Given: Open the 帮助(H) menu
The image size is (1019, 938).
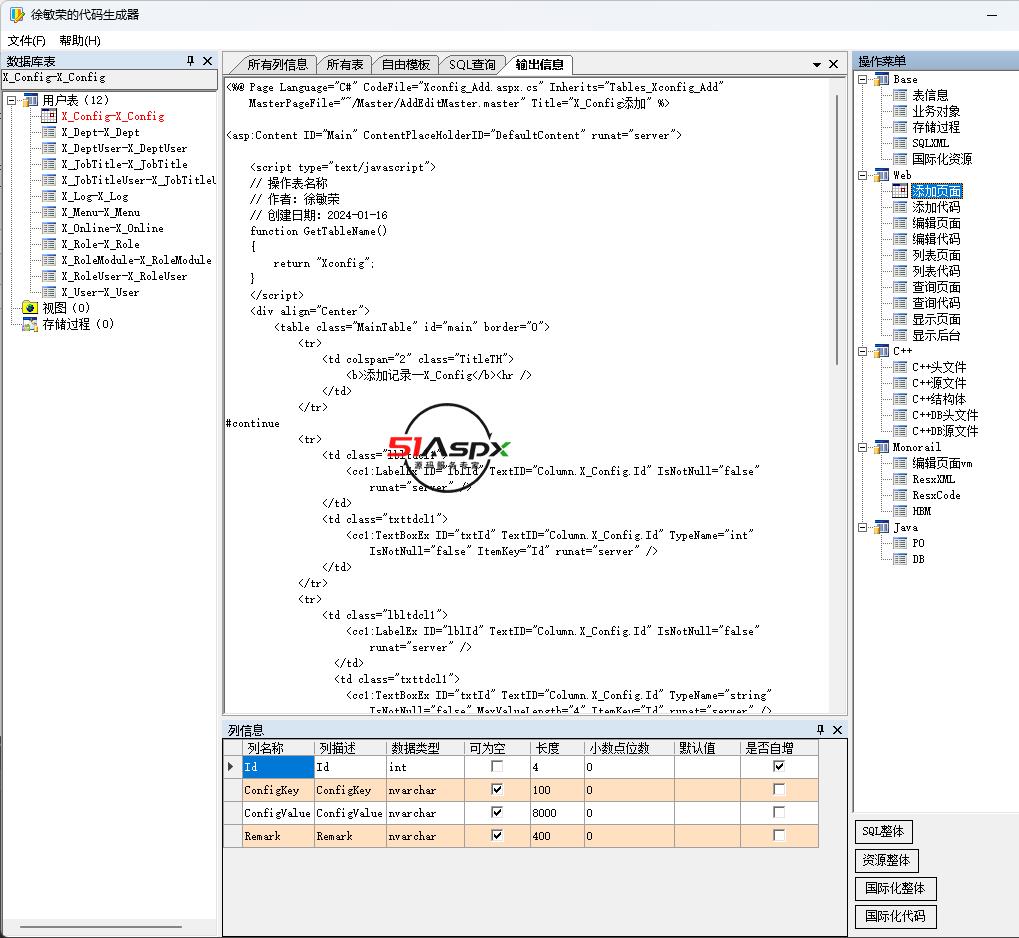Looking at the screenshot, I should pyautogui.click(x=80, y=40).
